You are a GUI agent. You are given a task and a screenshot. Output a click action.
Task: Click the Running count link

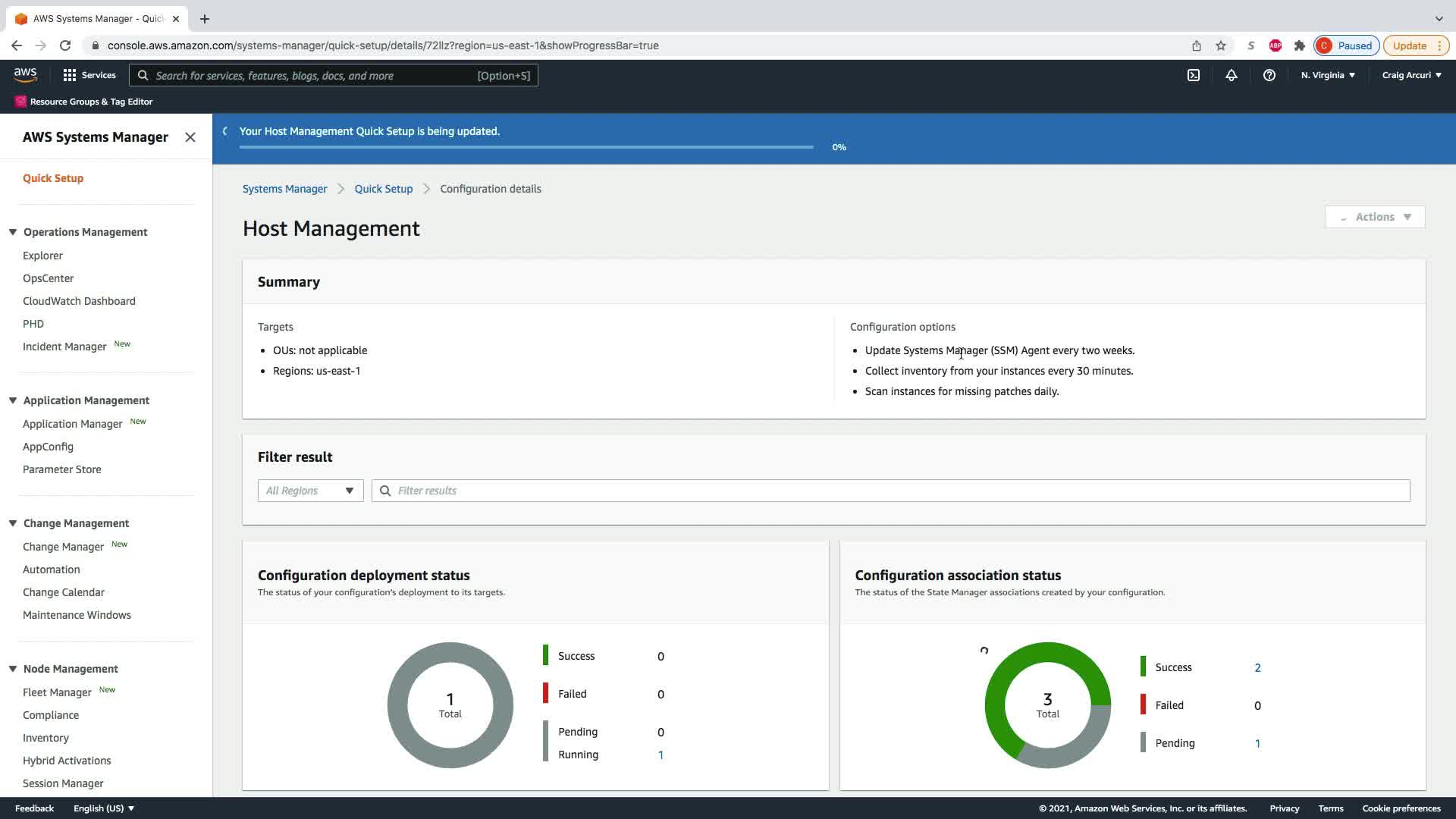click(x=661, y=755)
